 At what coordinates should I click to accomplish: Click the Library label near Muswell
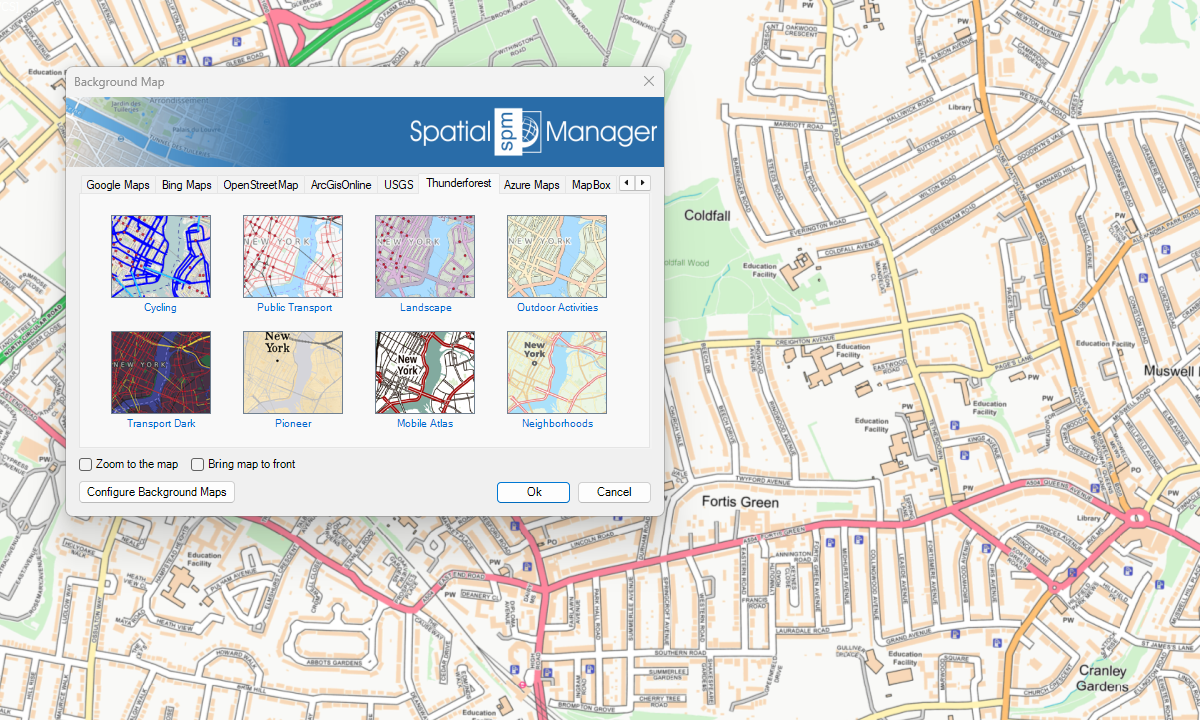(1090, 519)
